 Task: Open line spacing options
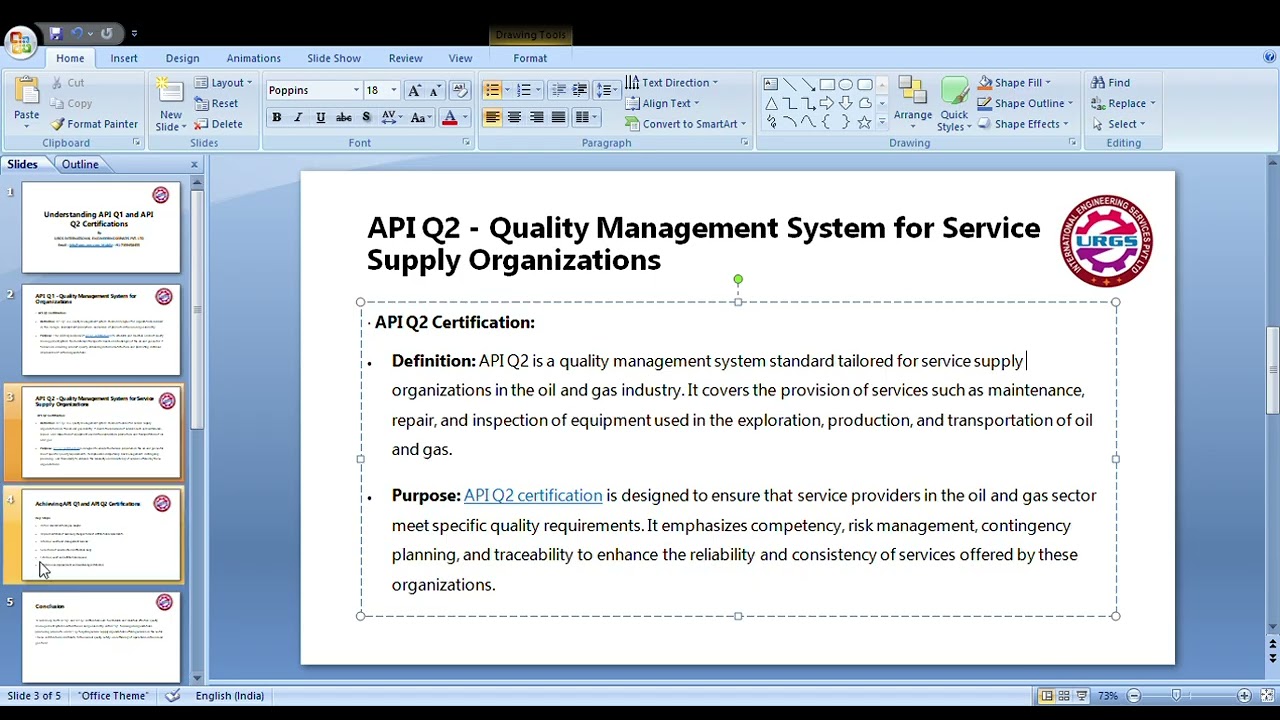click(x=607, y=90)
